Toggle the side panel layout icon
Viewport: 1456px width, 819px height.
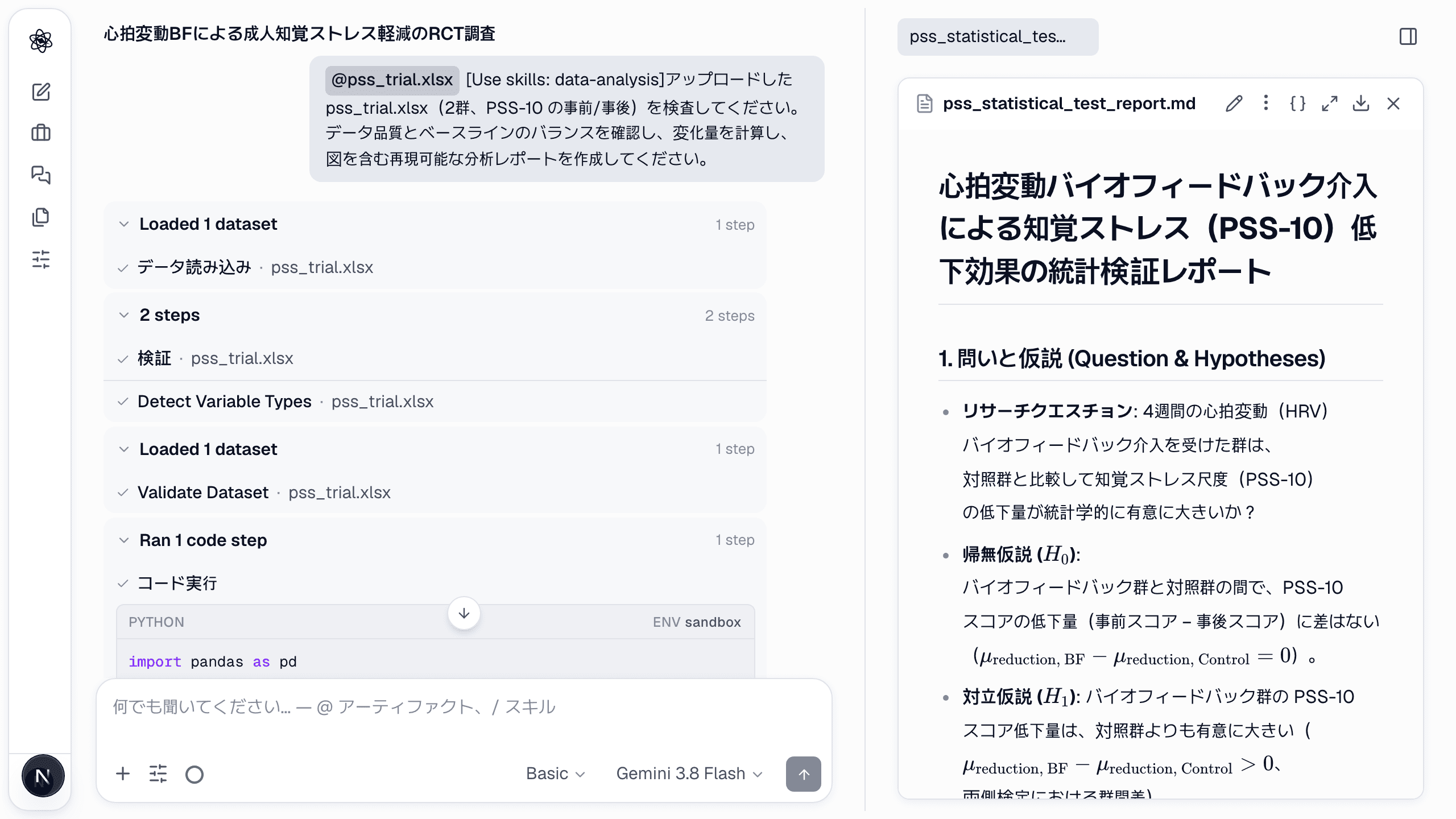point(1408,37)
